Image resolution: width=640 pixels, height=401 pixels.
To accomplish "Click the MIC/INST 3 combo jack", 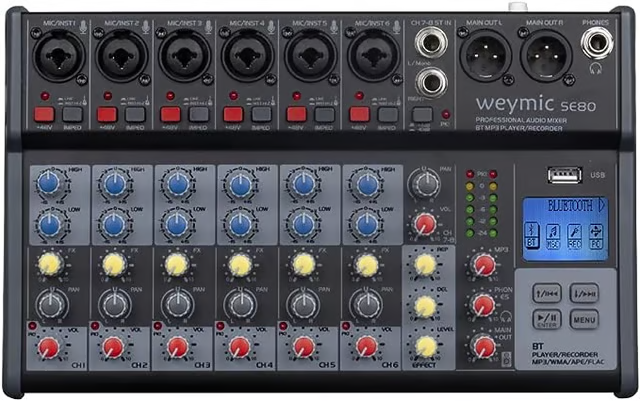I will click(x=184, y=56).
